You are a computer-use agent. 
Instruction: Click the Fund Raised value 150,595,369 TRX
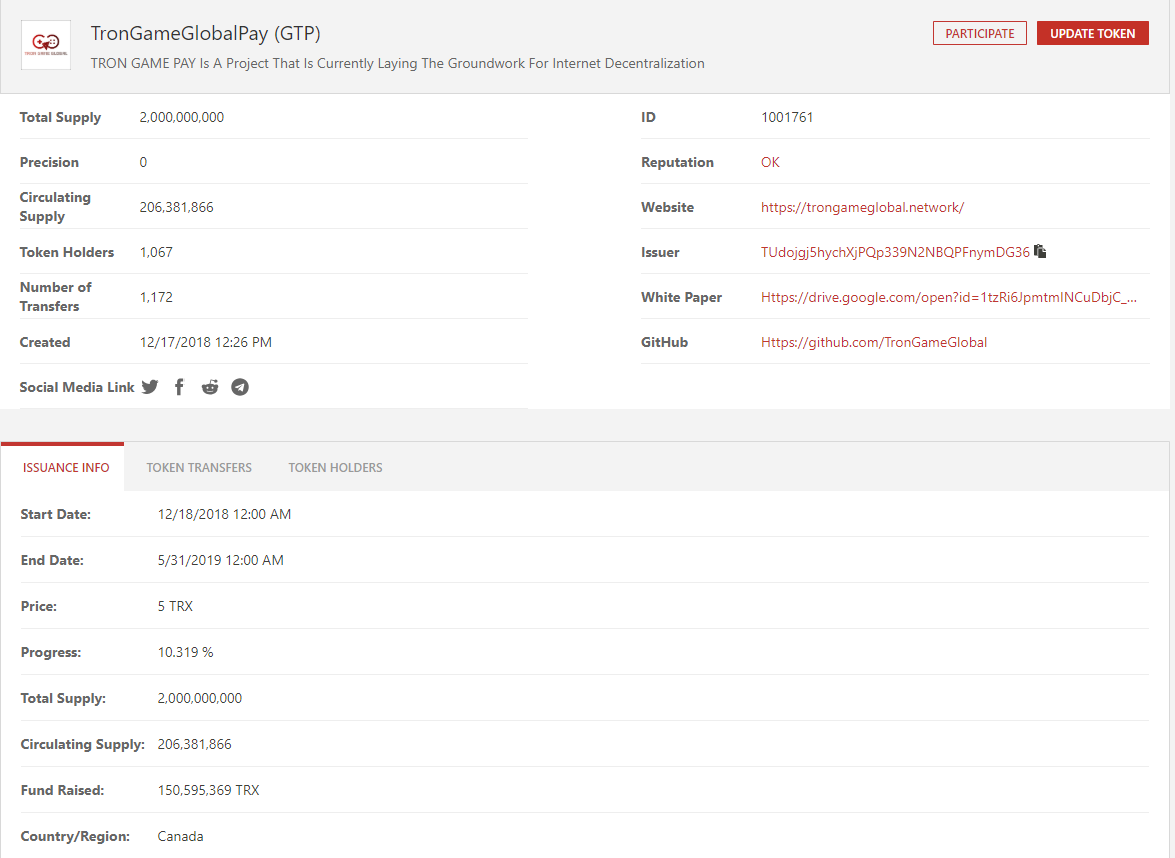[208, 791]
